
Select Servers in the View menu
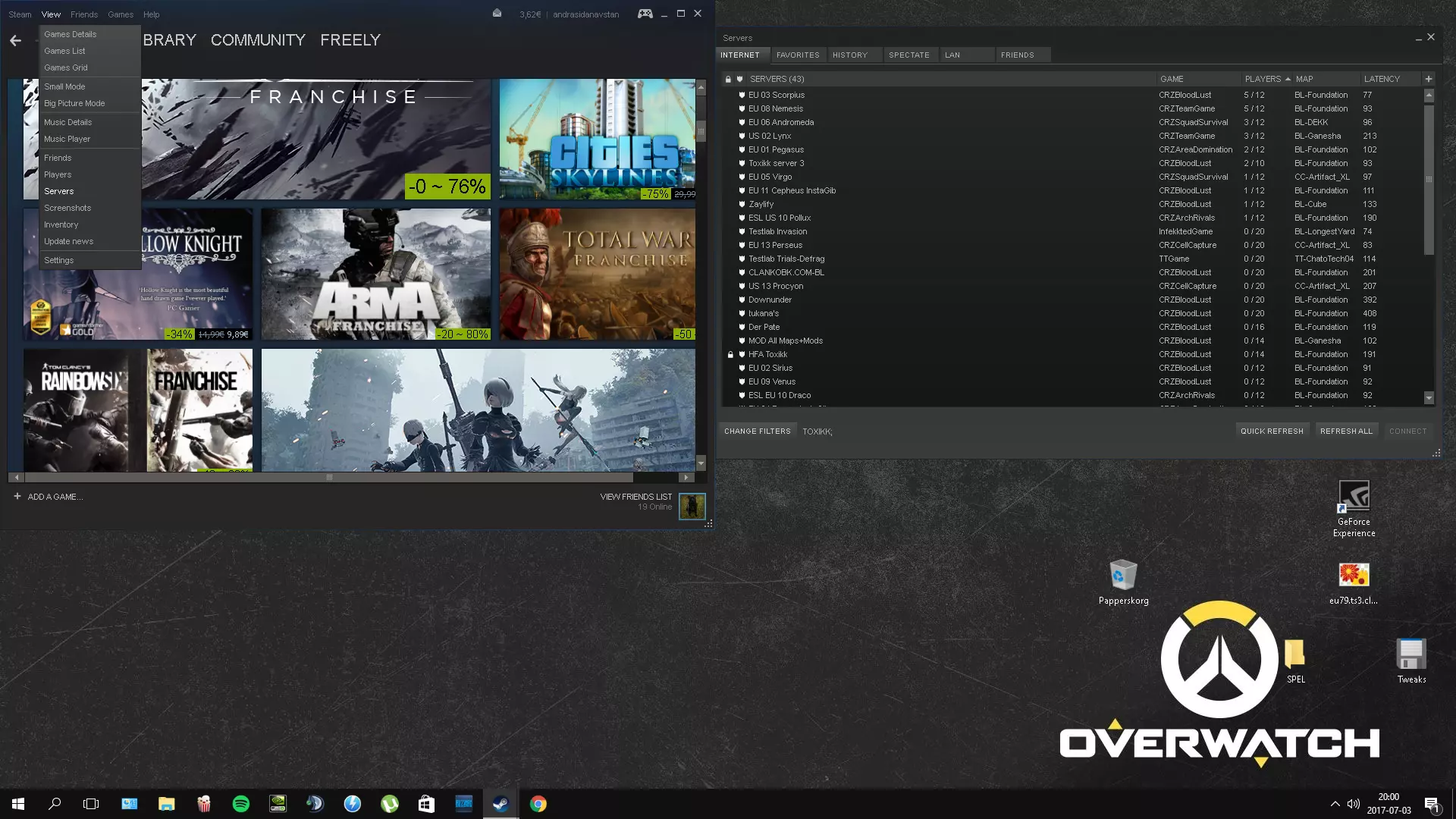click(x=59, y=191)
